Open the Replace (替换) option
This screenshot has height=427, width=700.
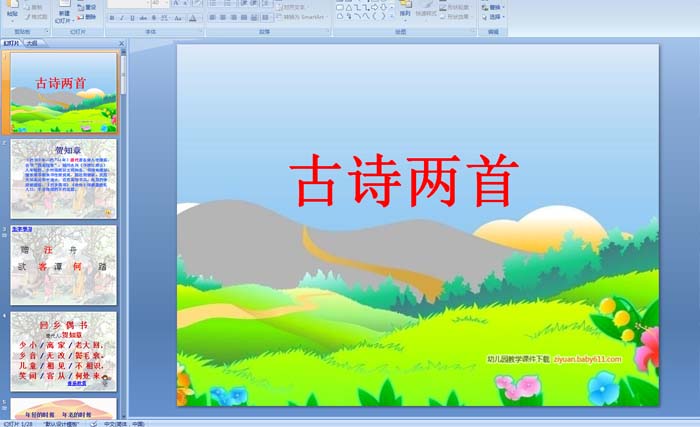click(493, 7)
